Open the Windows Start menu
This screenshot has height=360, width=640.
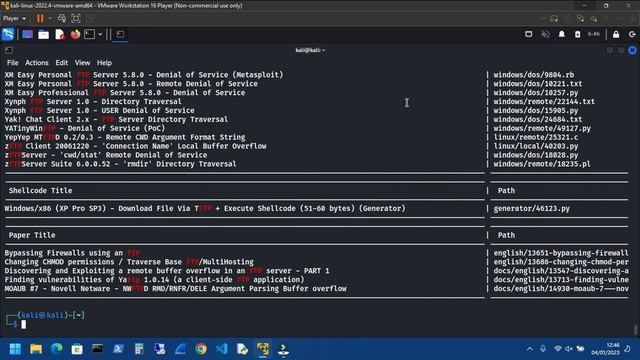click(x=15, y=349)
